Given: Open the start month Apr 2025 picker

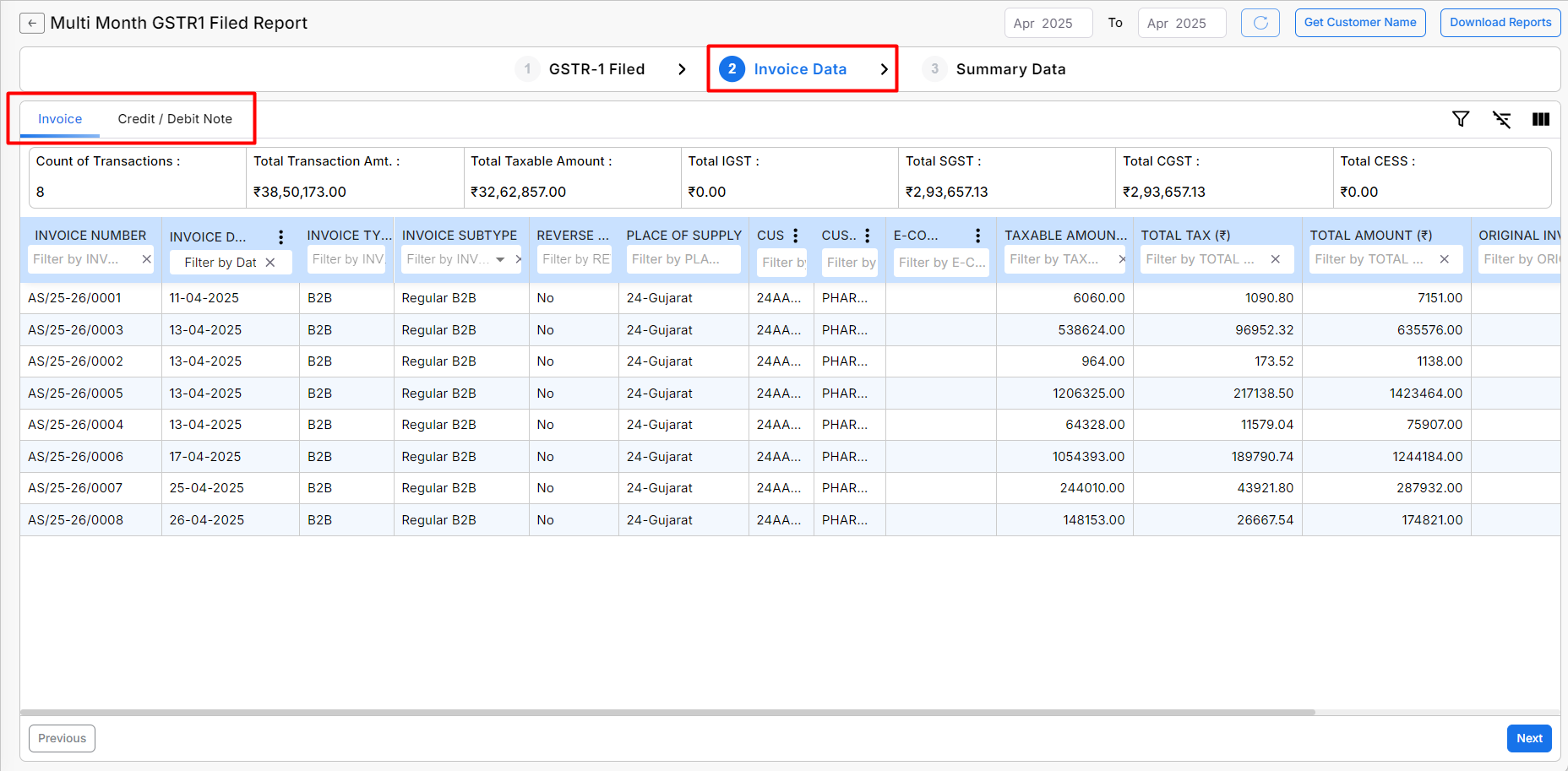Looking at the screenshot, I should click(x=1048, y=23).
